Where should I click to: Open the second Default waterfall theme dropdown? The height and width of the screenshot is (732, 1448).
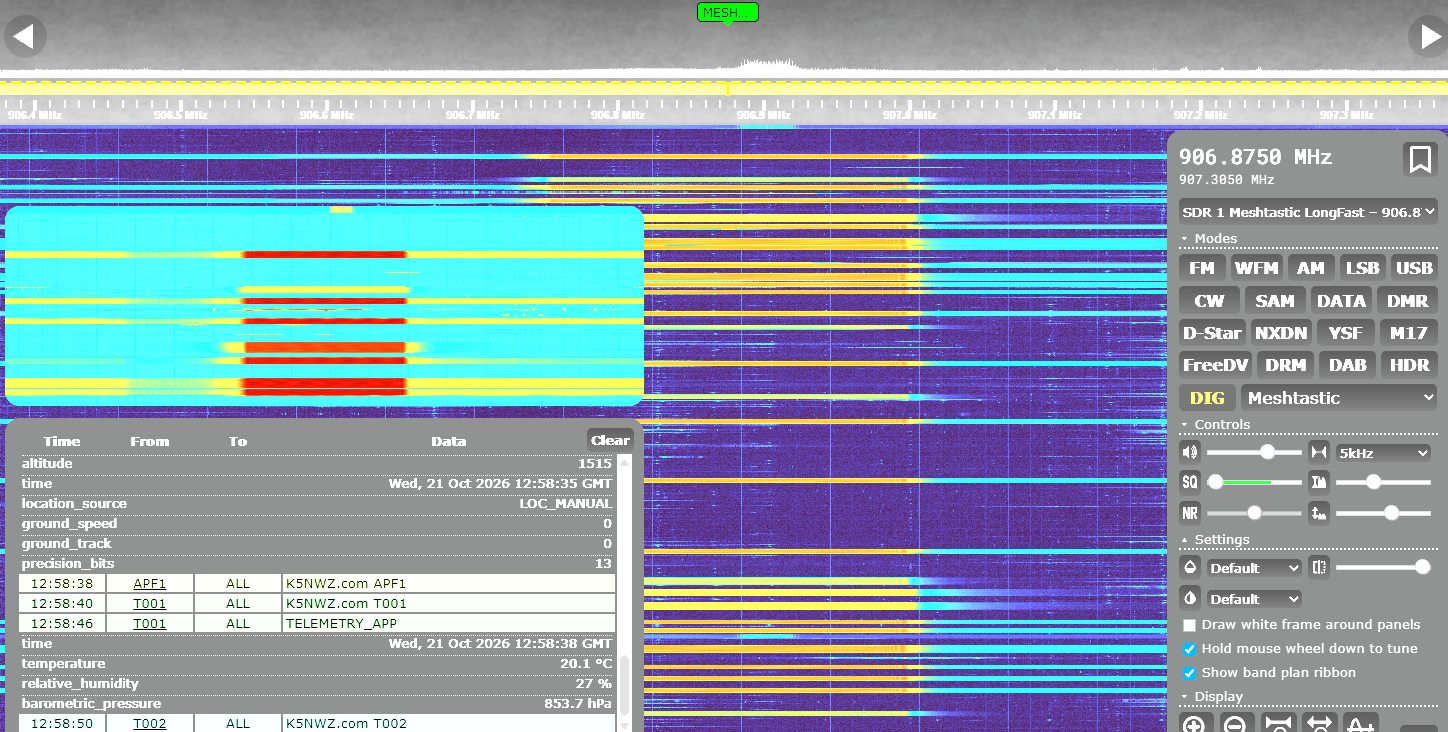click(1254, 599)
